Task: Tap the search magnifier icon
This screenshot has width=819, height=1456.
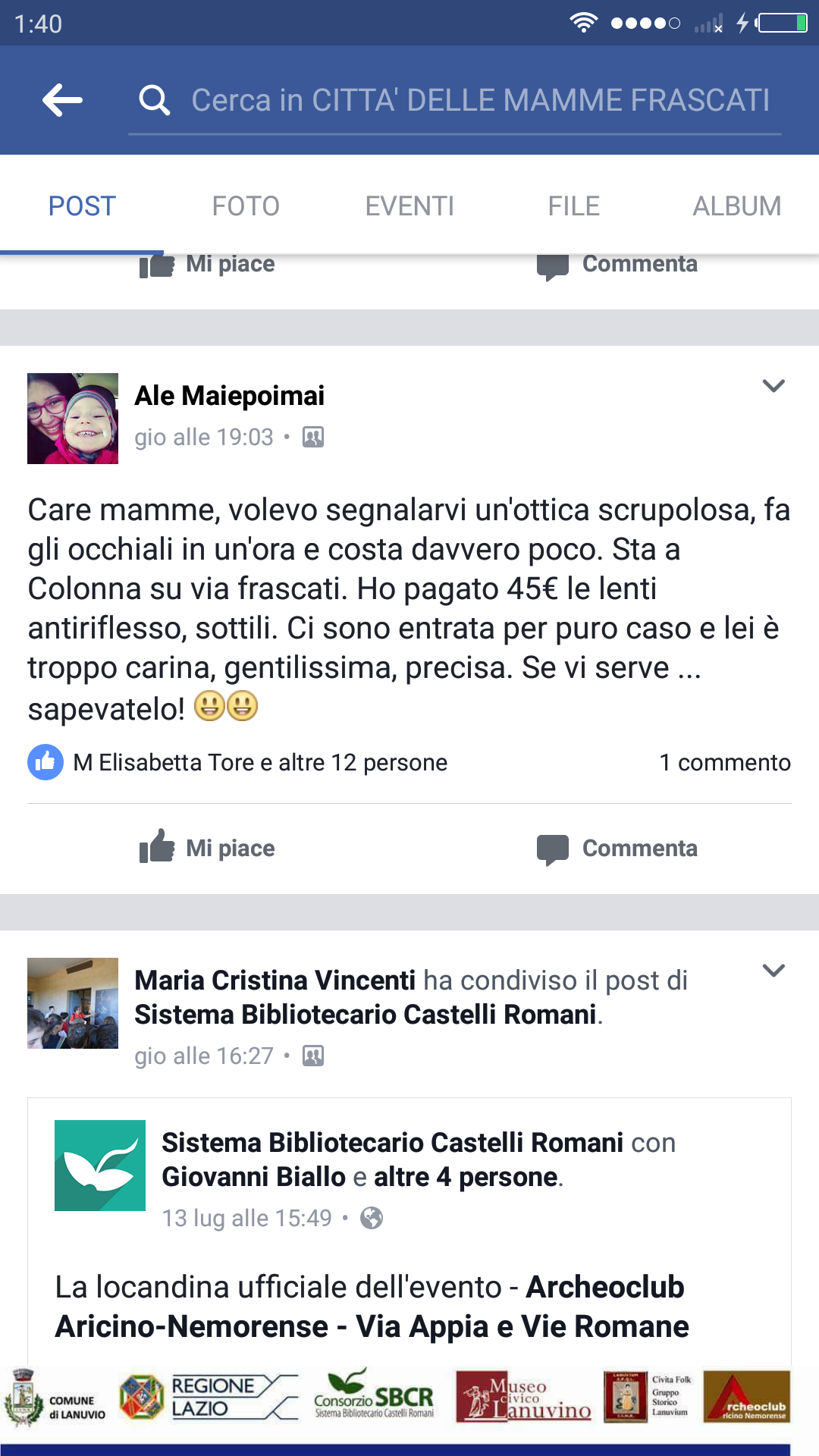Action: coord(155,100)
